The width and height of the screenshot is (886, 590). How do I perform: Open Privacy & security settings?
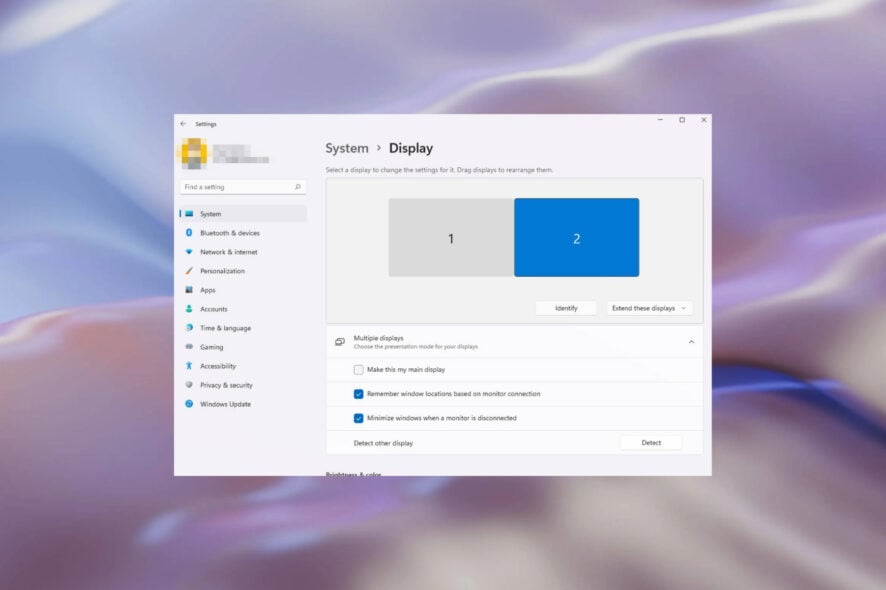point(243,385)
